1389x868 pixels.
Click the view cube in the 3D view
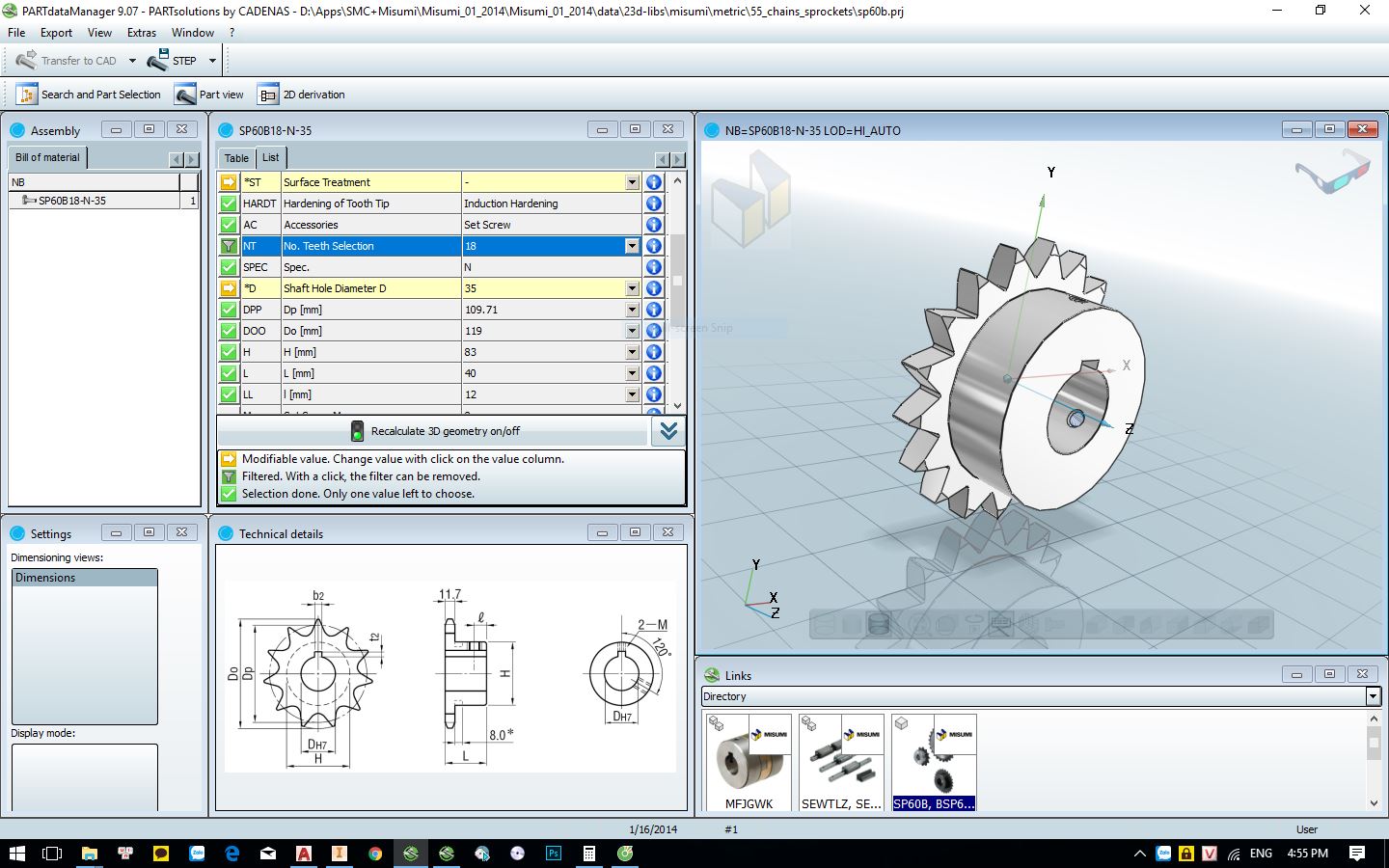coord(750,201)
